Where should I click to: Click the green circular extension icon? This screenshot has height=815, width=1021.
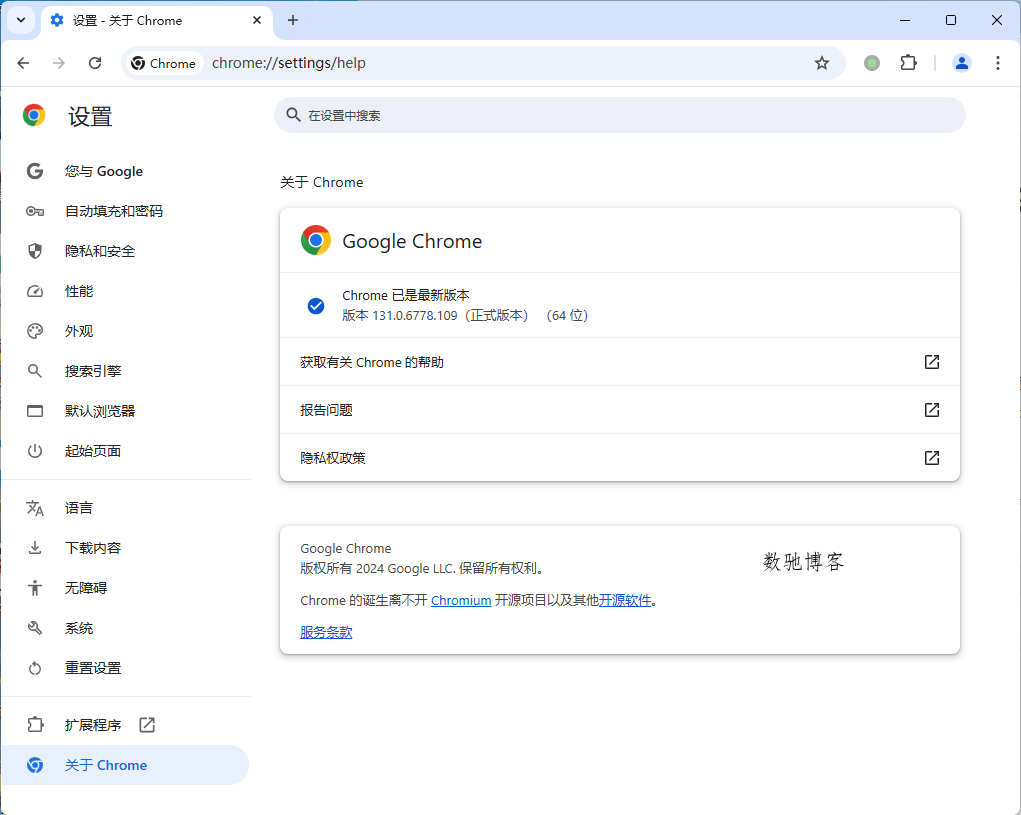click(x=872, y=63)
